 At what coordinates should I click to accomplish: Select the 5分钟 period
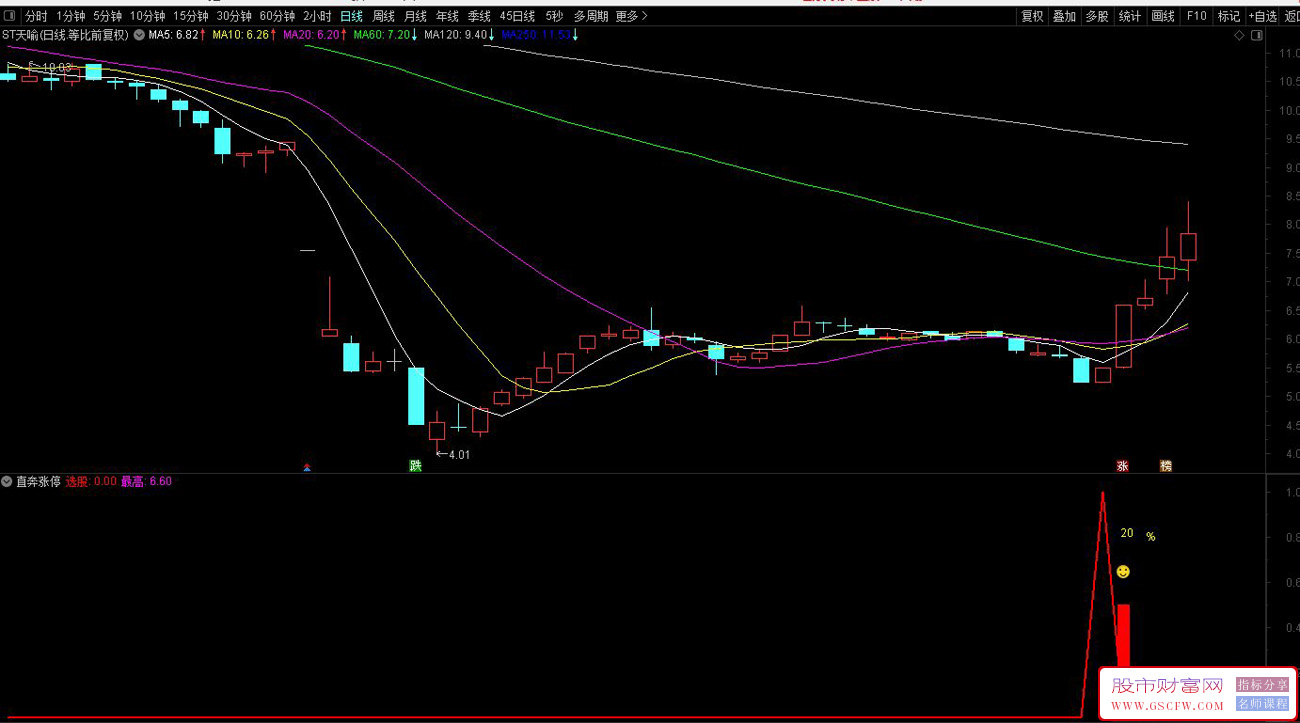tap(107, 16)
